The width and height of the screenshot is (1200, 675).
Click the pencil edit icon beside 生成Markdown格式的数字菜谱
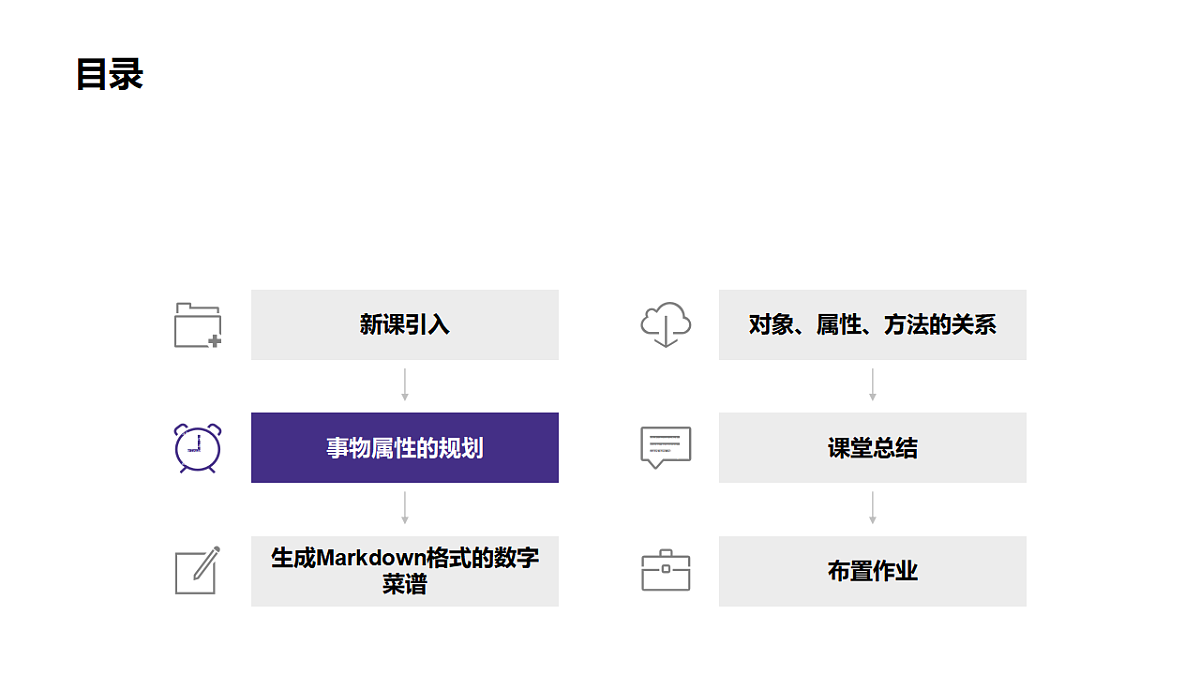point(198,570)
